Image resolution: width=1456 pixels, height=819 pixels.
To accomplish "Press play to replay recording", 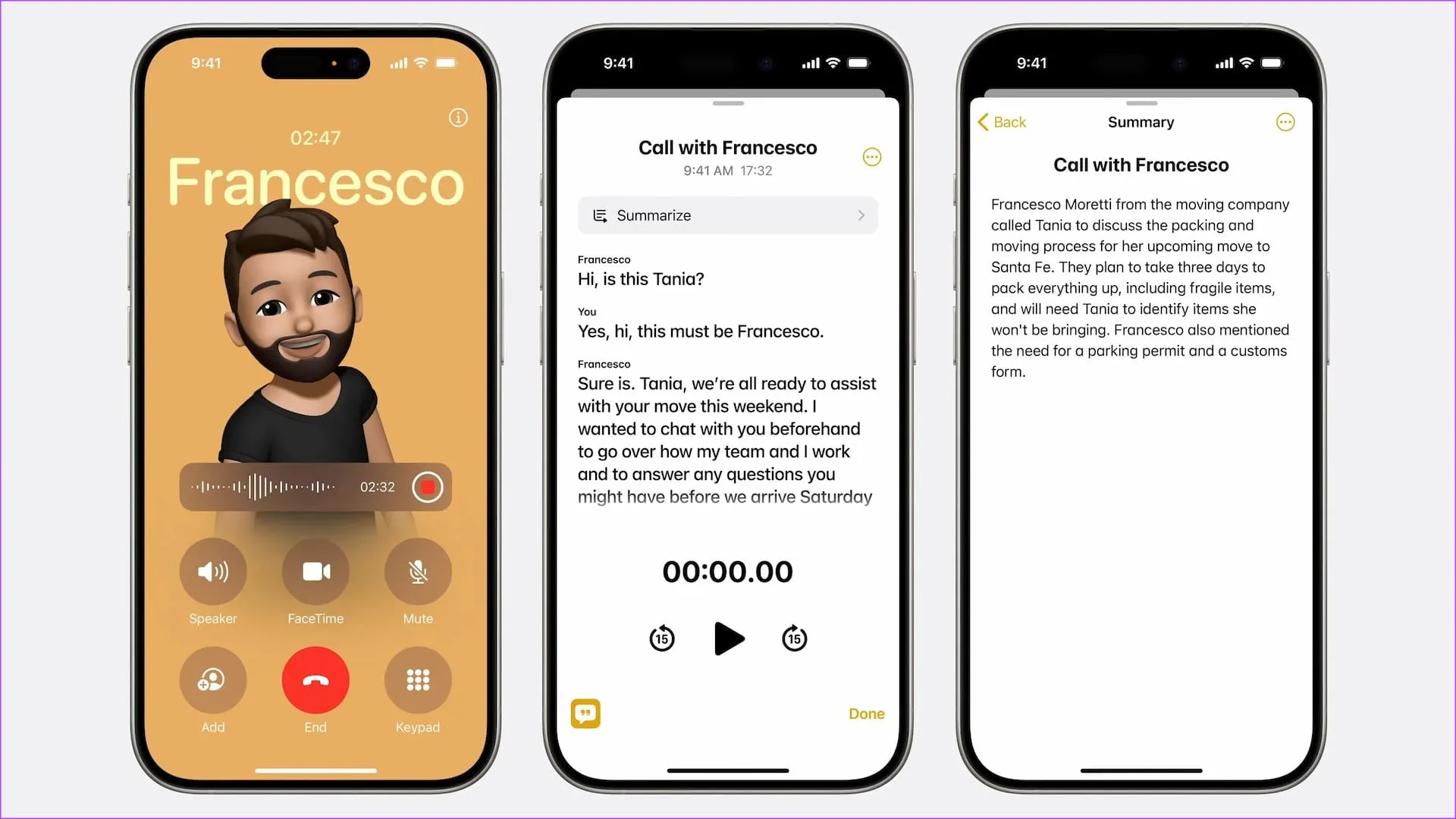I will click(x=727, y=637).
